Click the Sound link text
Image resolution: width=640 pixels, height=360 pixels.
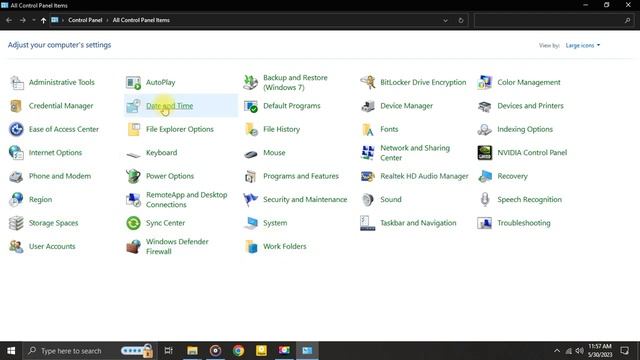[x=391, y=200]
